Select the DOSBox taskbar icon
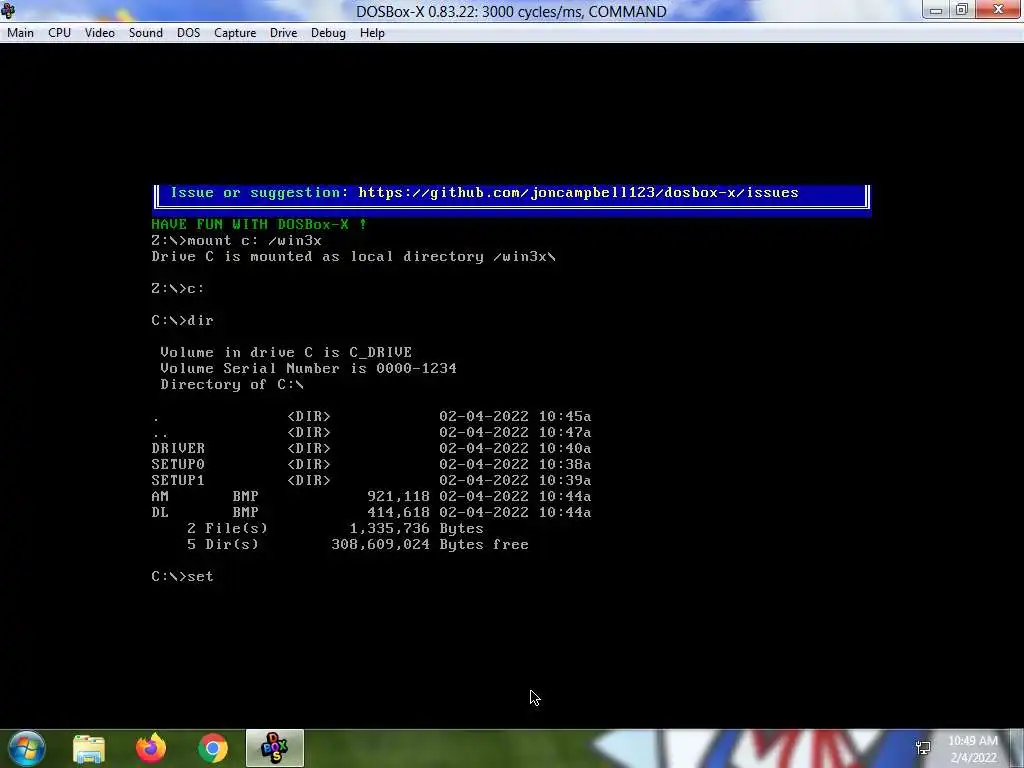This screenshot has width=1024, height=768. click(275, 748)
